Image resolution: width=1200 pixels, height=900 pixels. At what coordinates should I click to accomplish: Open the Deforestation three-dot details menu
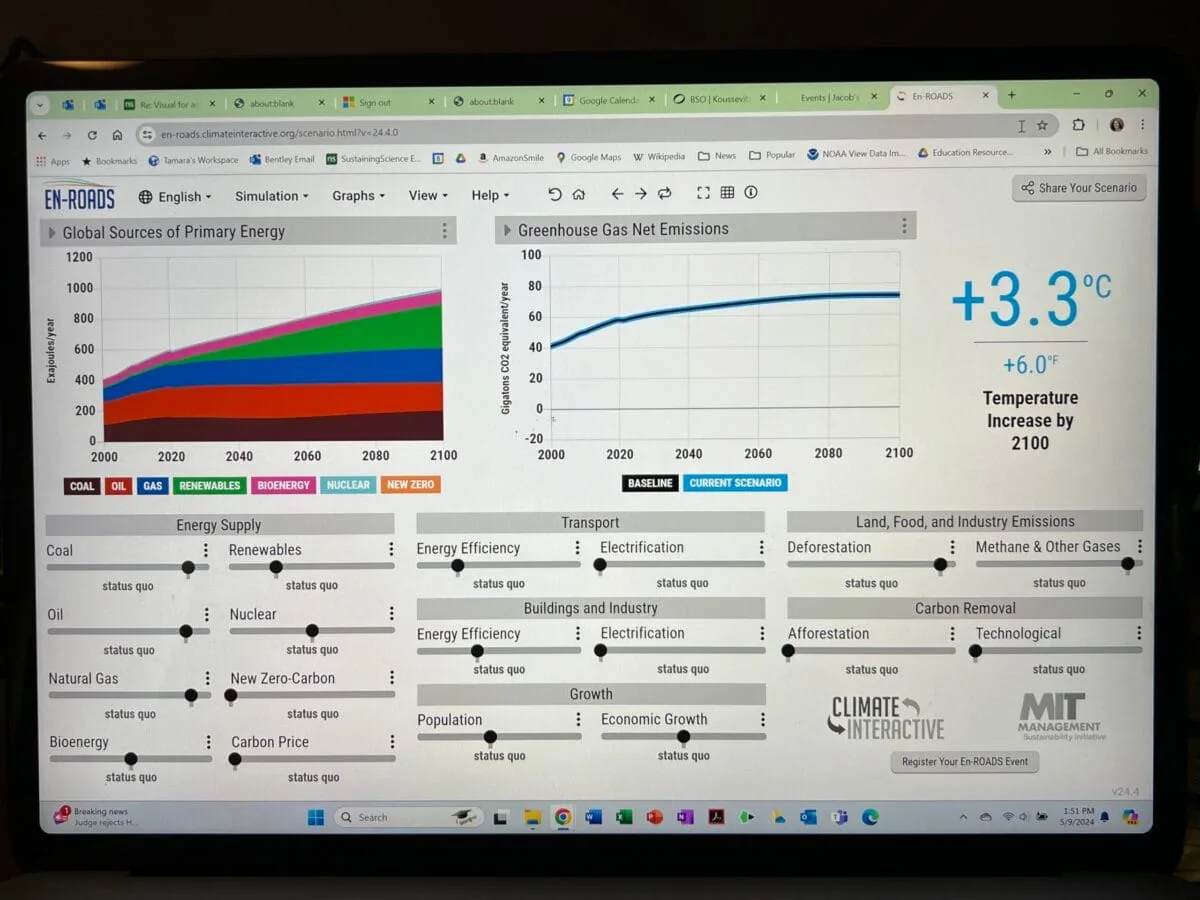pyautogui.click(x=952, y=547)
